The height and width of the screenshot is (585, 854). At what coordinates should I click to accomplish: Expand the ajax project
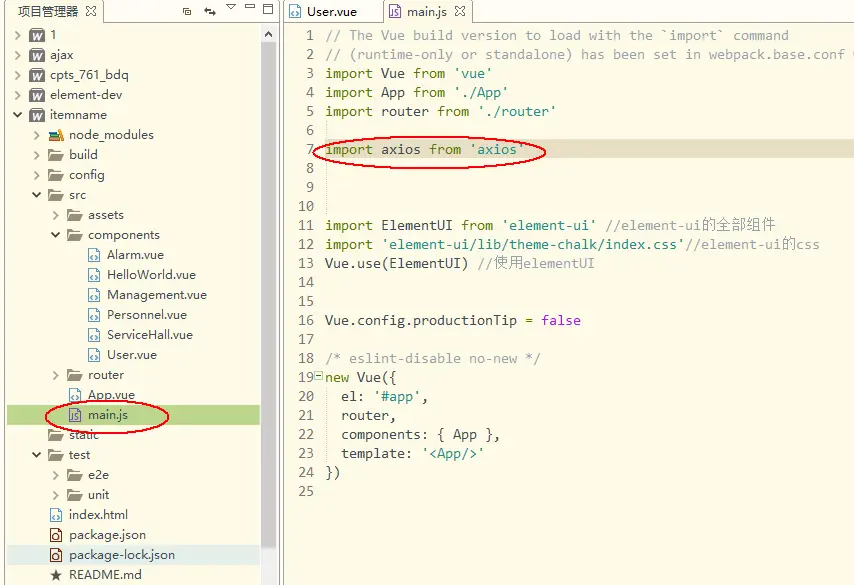tap(17, 55)
